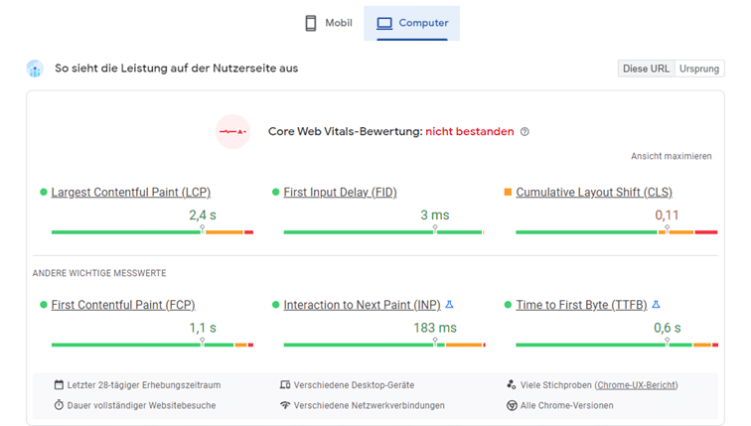
Task: Open the Cumulative Layout Shift (CLS) link
Action: pyautogui.click(x=594, y=192)
